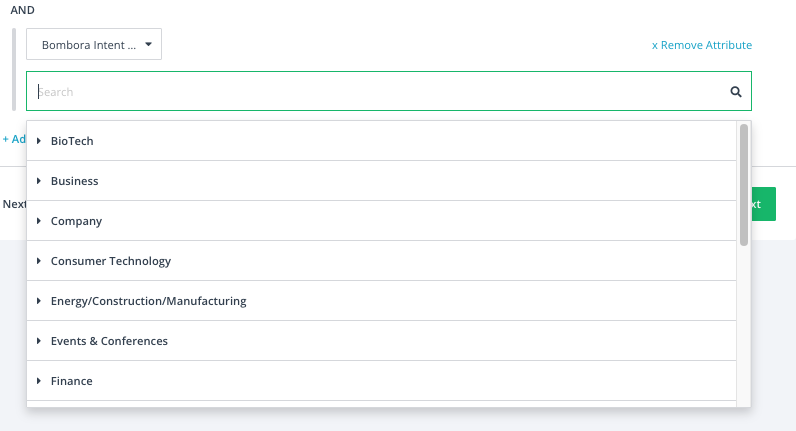This screenshot has height=431, width=796.
Task: Select the Consumer Technology item
Action: click(381, 261)
